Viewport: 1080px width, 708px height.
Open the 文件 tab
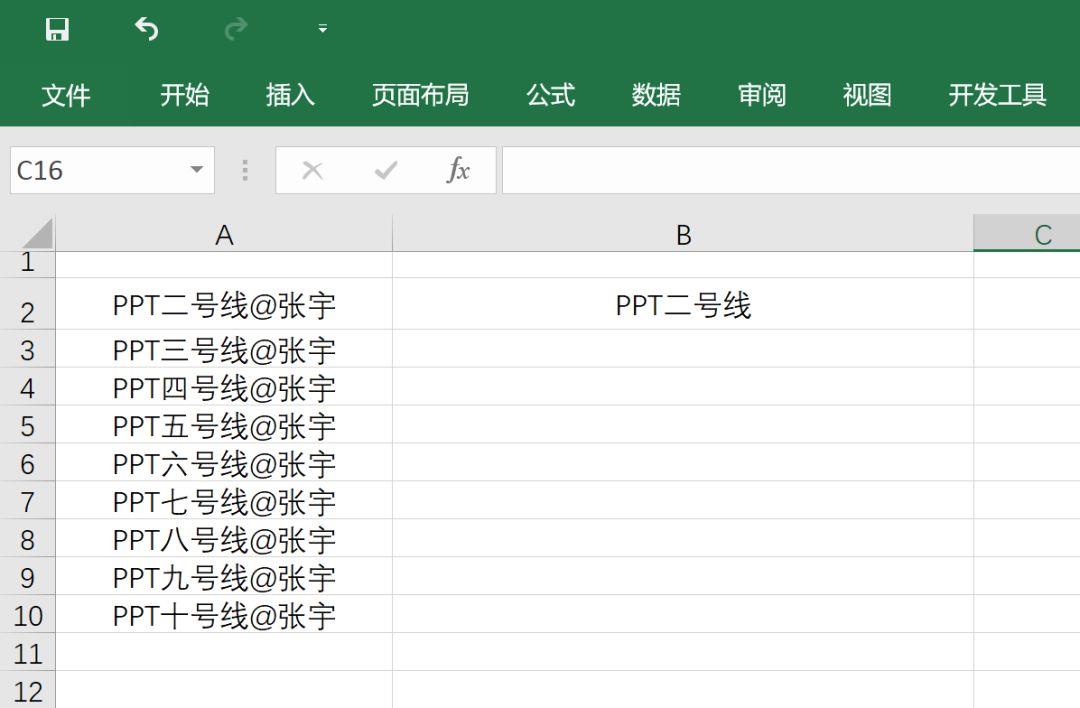66,95
